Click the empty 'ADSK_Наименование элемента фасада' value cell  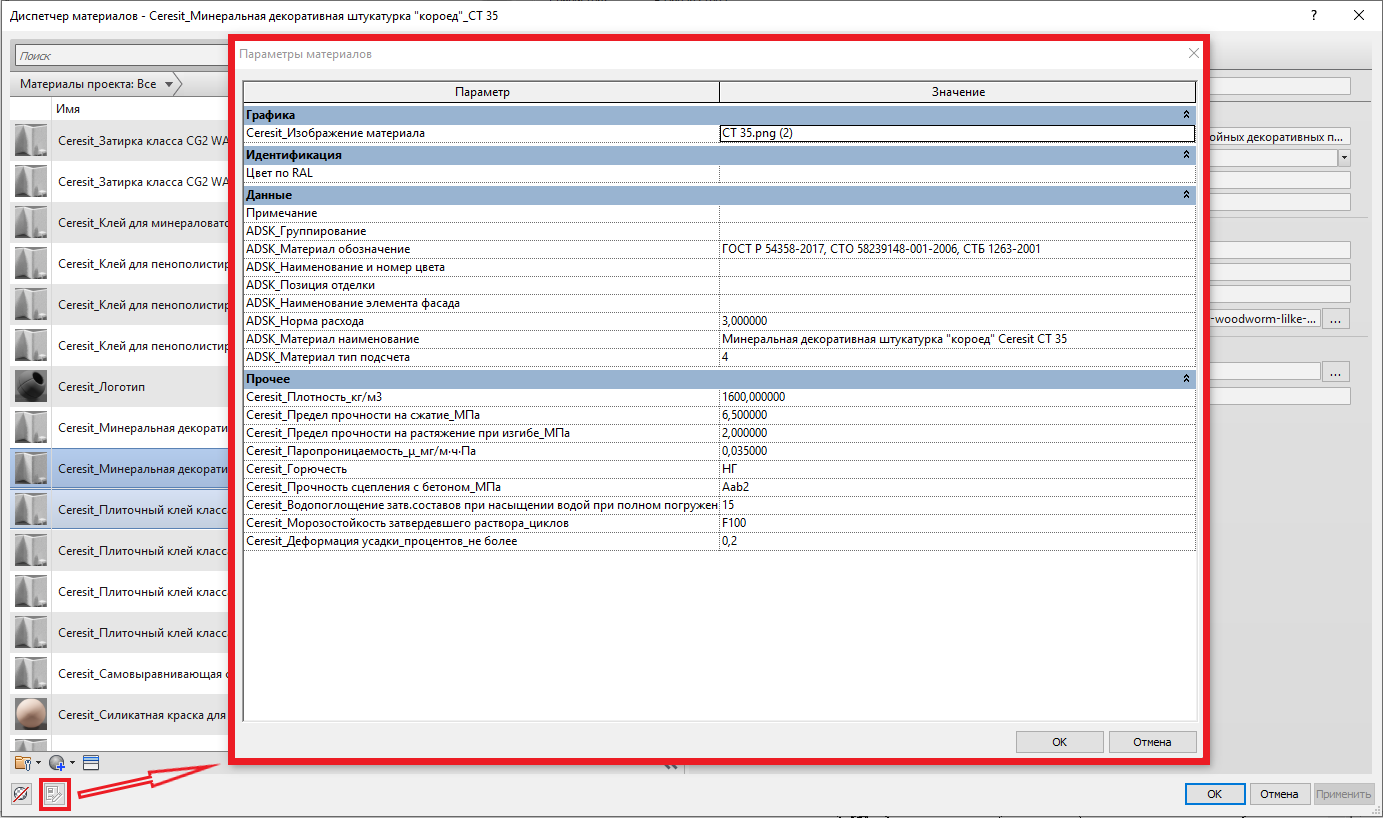click(957, 303)
